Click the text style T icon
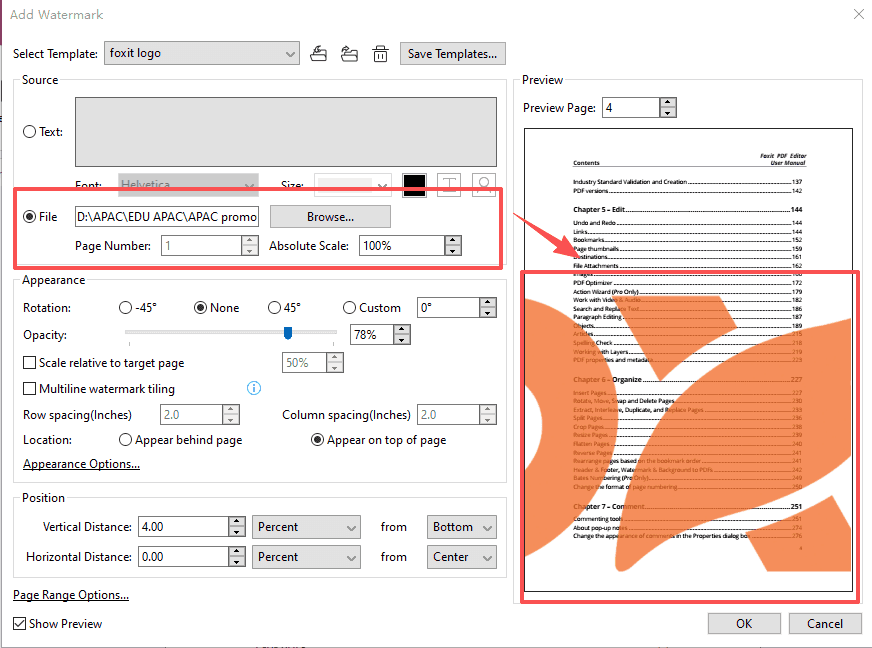Viewport: 872px width, 648px height. 449,185
